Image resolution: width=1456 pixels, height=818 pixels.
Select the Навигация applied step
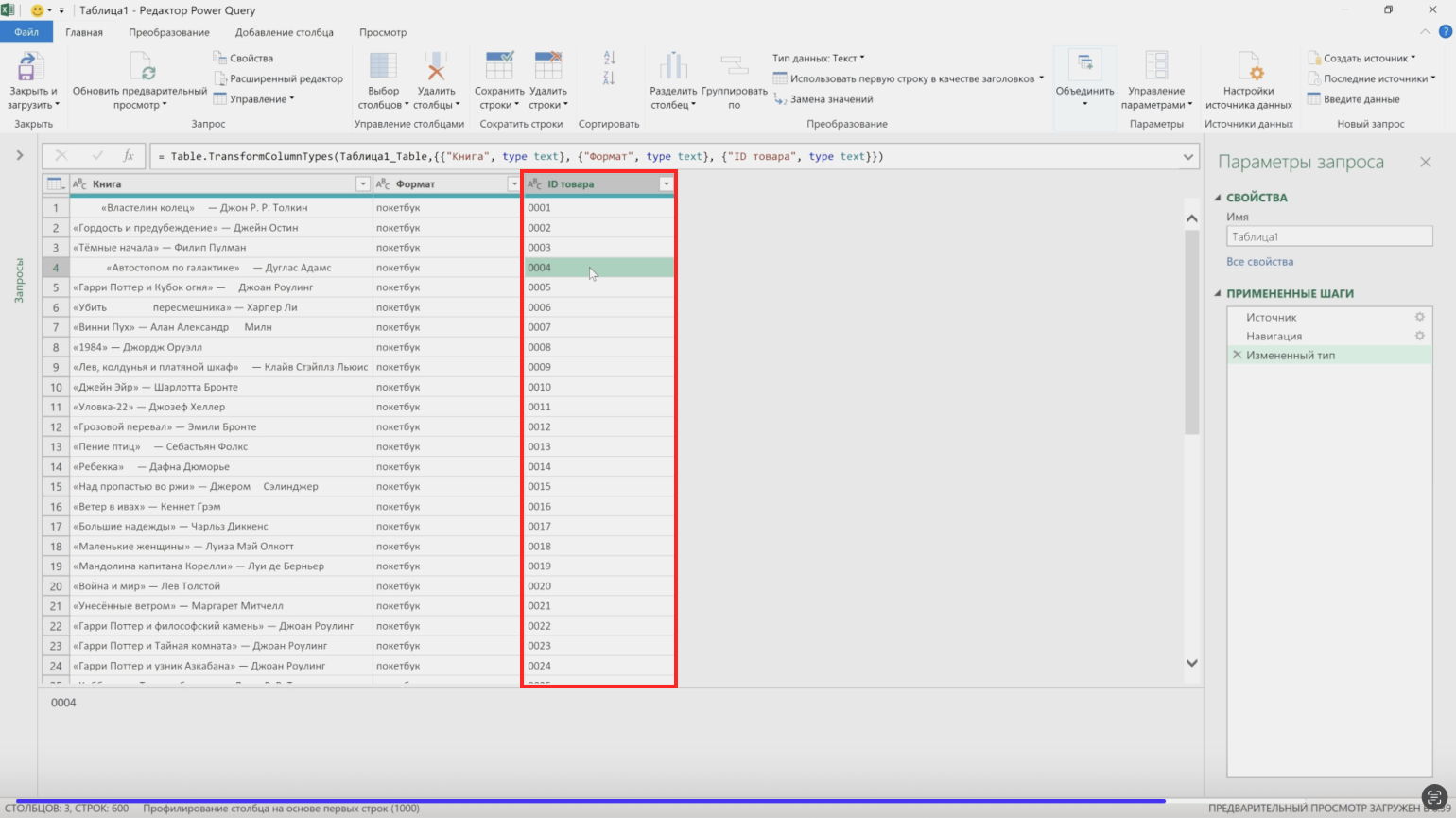click(x=1274, y=337)
